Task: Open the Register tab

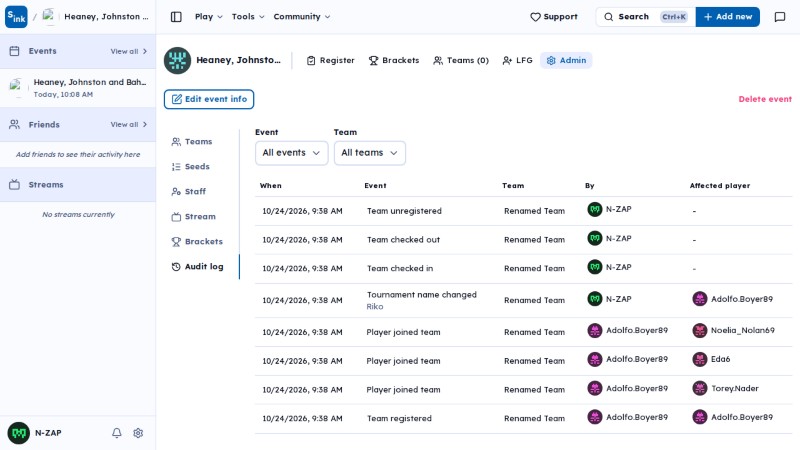Action: click(331, 60)
